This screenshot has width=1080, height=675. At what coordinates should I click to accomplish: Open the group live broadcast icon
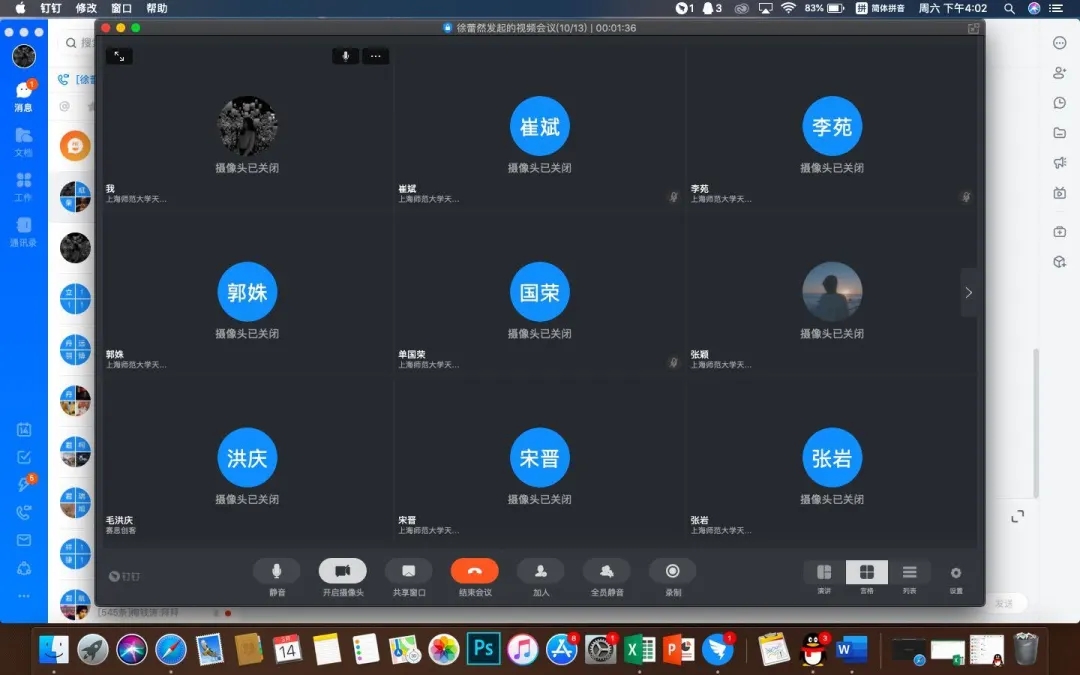1059,193
